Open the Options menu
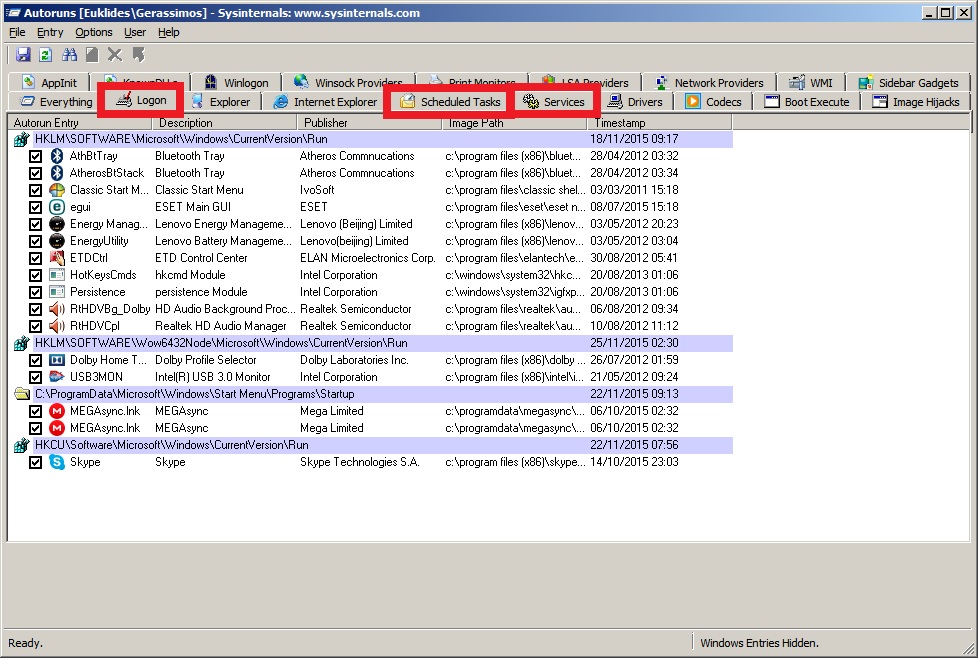 [x=94, y=32]
